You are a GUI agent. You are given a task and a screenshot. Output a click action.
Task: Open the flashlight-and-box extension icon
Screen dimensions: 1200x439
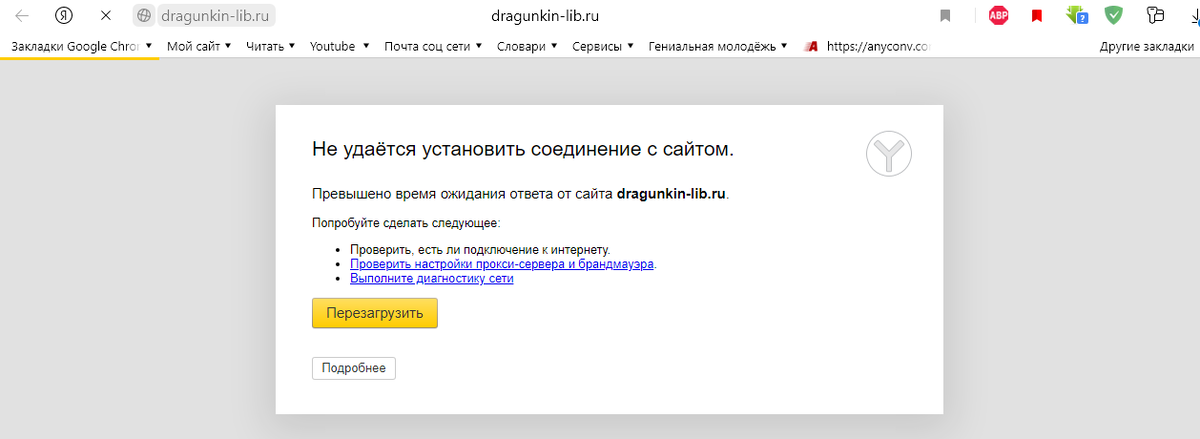coord(1157,16)
